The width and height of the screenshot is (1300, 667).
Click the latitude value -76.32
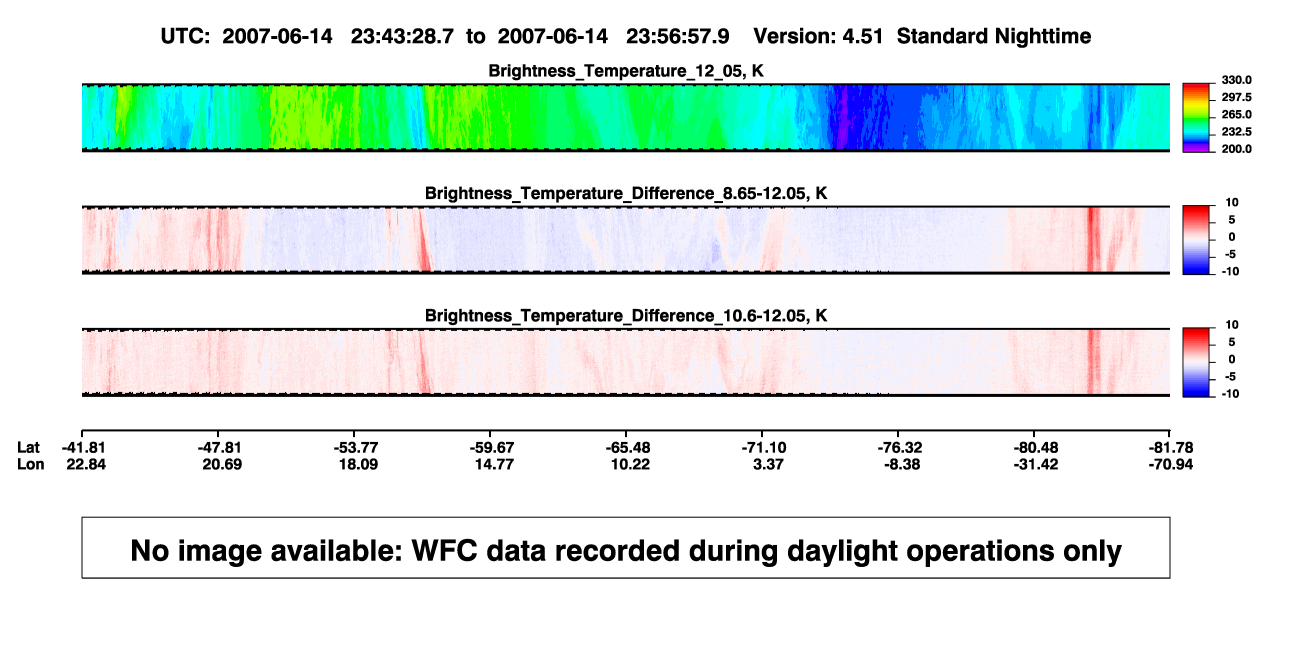[898, 447]
